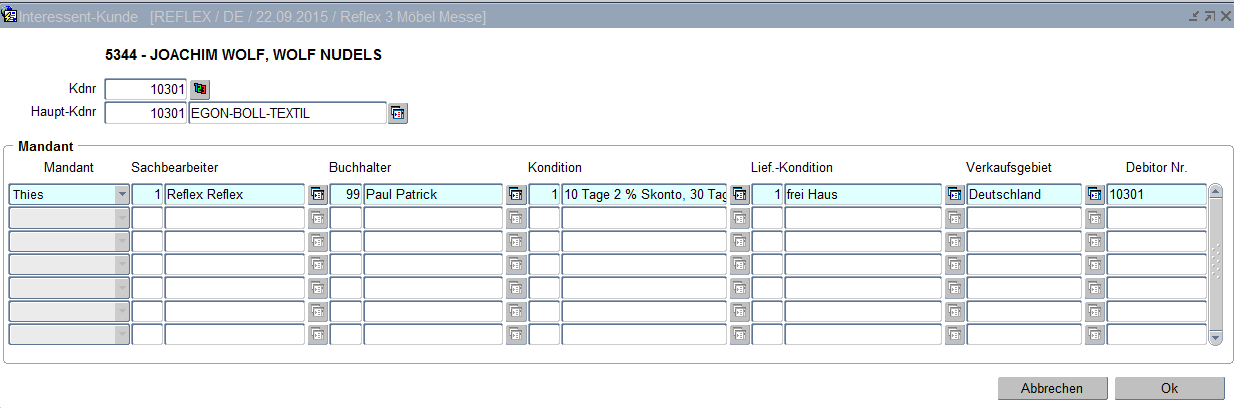The height and width of the screenshot is (408, 1234).
Task: Expand the Thies Mandant dropdown
Action: click(122, 194)
